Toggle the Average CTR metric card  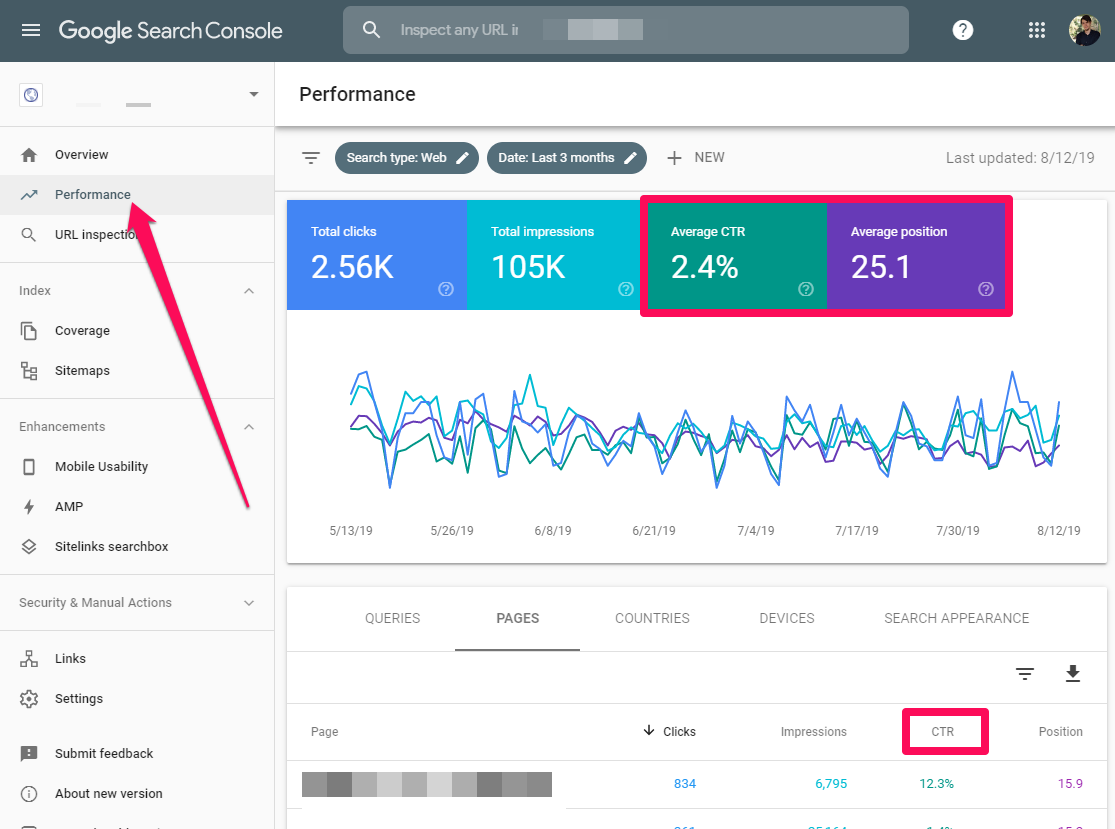[737, 254]
